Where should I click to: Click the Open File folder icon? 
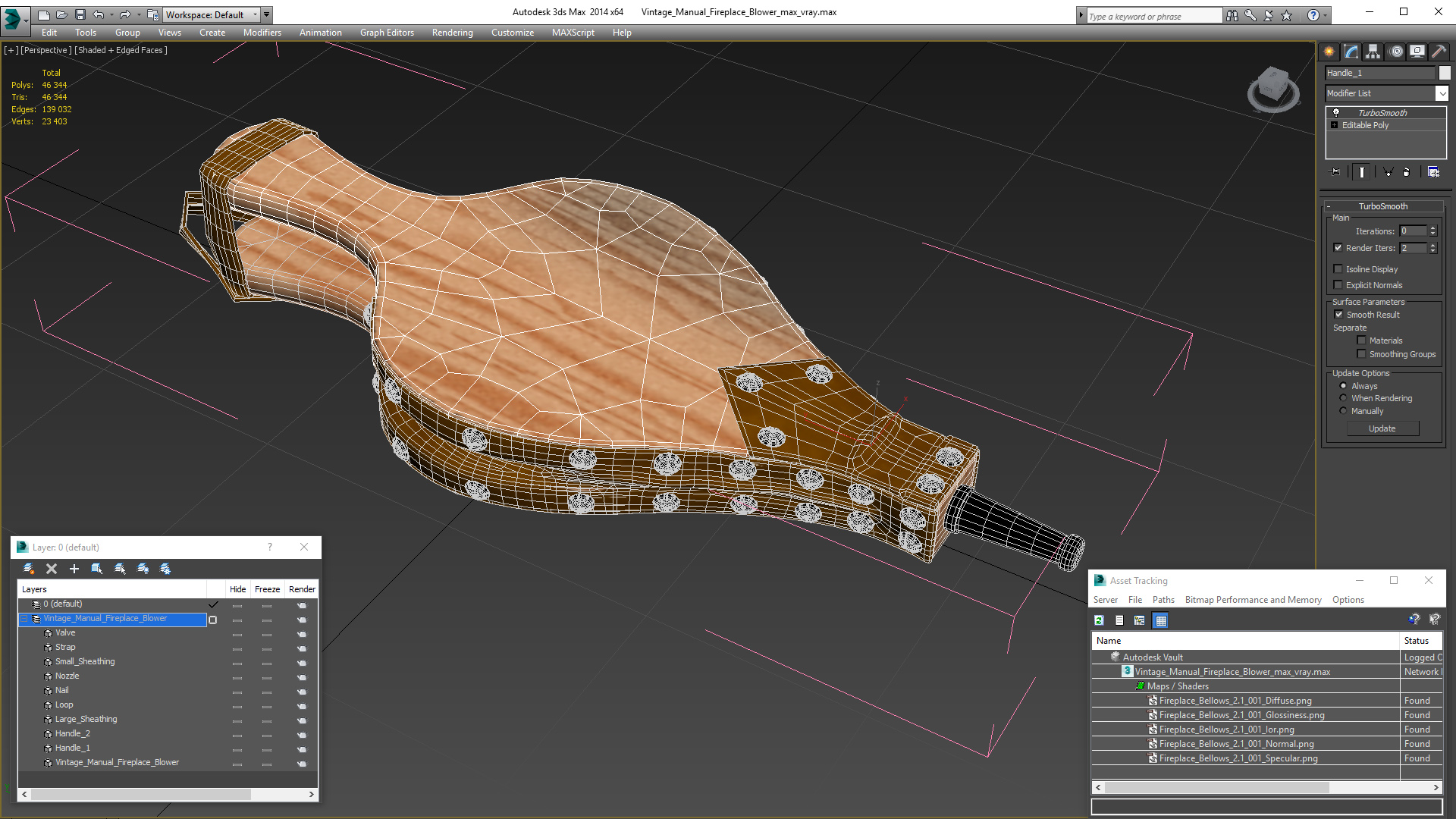click(x=61, y=14)
